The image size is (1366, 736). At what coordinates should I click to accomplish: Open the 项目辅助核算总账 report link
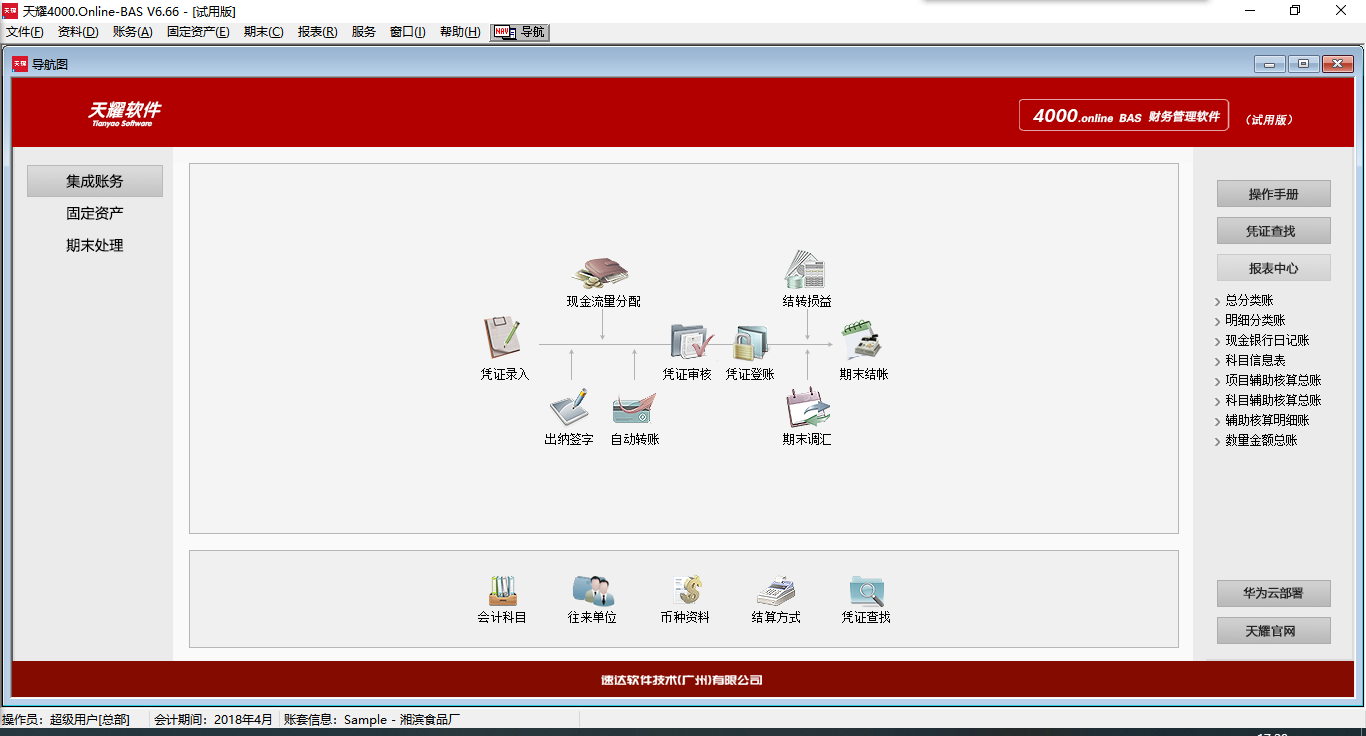pos(1273,380)
